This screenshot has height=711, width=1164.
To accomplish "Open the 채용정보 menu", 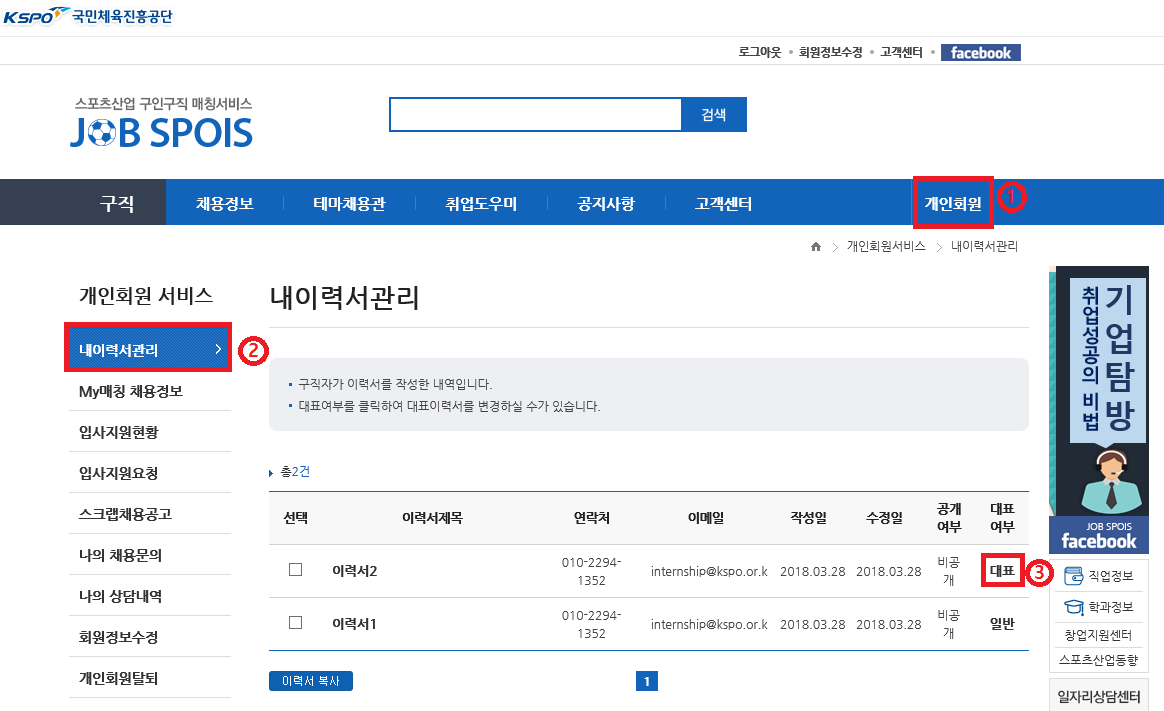I will pyautogui.click(x=225, y=204).
